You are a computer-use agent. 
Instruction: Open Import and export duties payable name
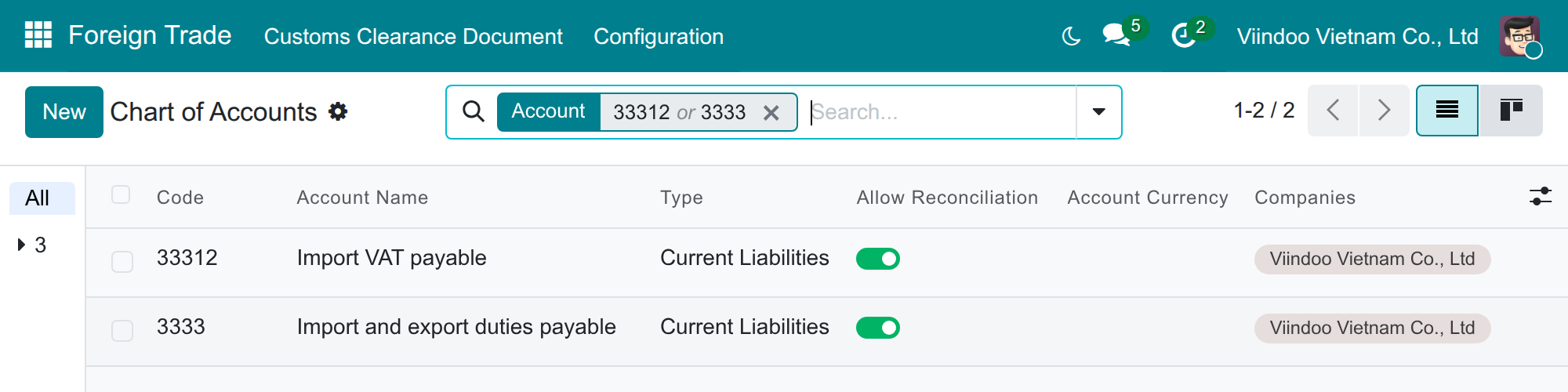456,327
